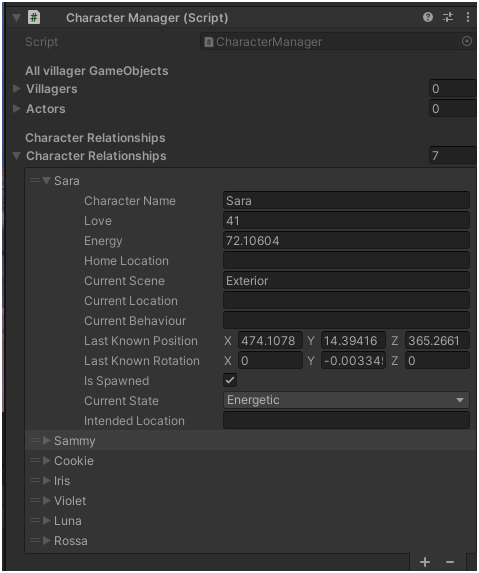Image resolution: width=479 pixels, height=573 pixels.
Task: Uncheck the Is Spawned checkbox
Action: (x=230, y=380)
